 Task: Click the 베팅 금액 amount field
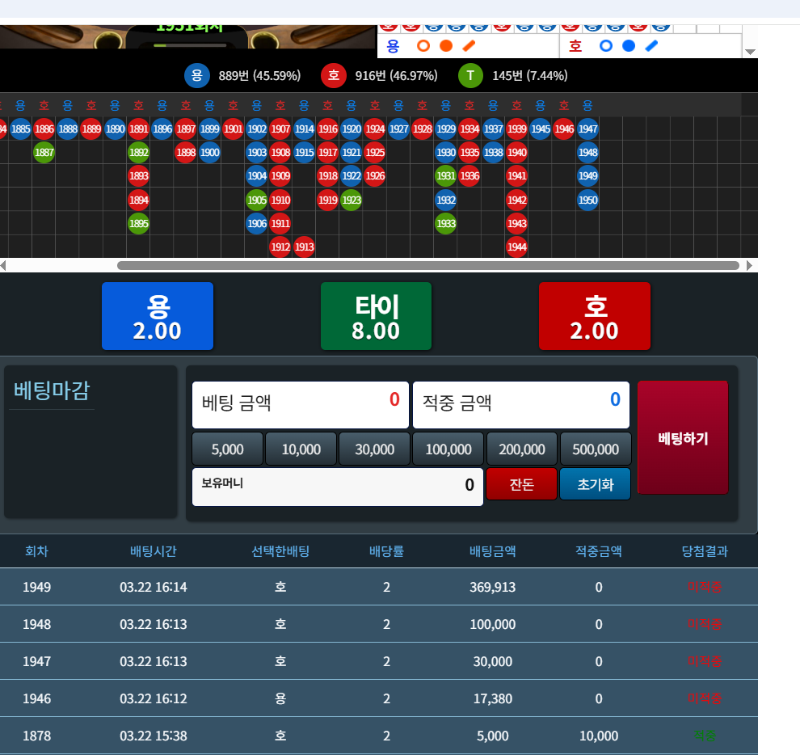300,404
